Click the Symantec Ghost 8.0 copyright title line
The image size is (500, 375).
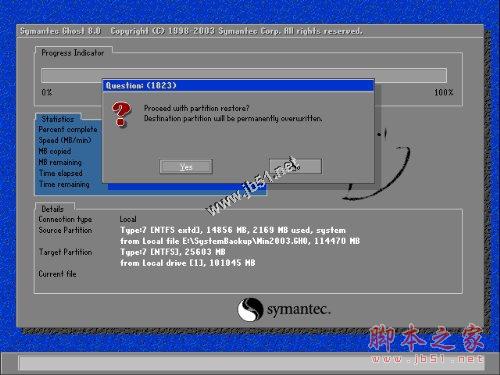point(191,31)
